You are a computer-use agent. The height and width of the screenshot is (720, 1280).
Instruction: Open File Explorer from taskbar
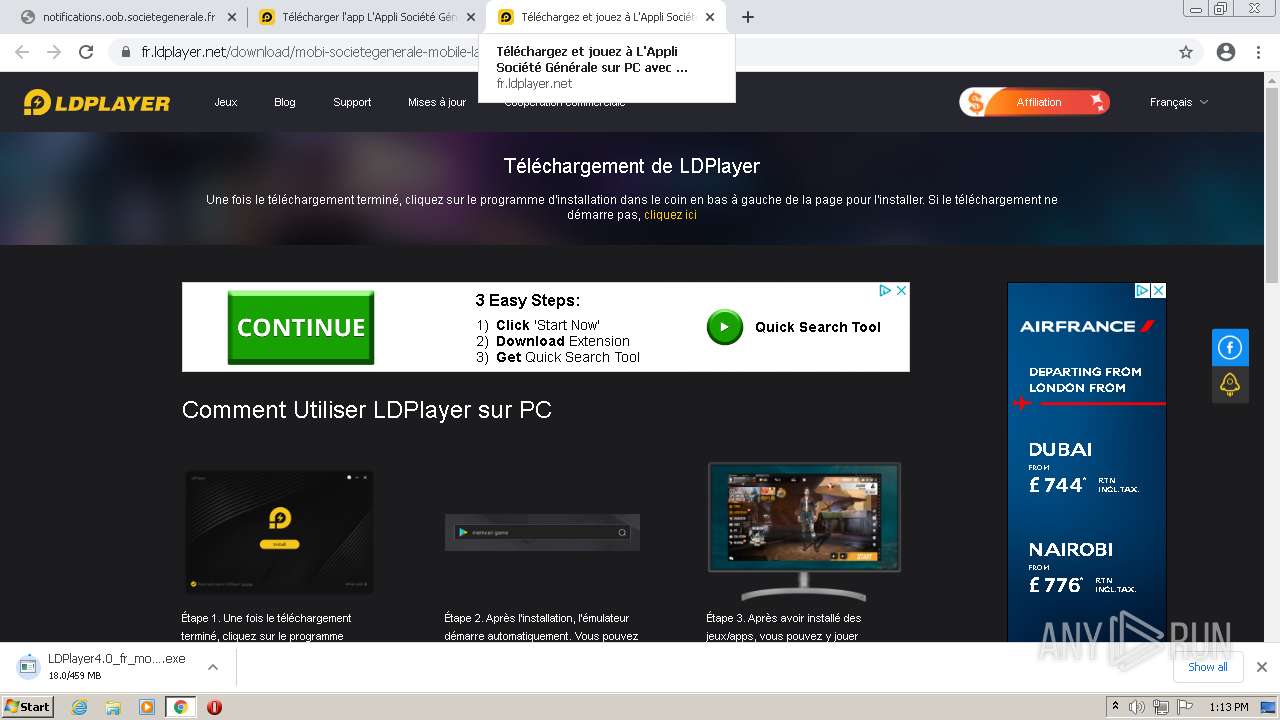(113, 707)
